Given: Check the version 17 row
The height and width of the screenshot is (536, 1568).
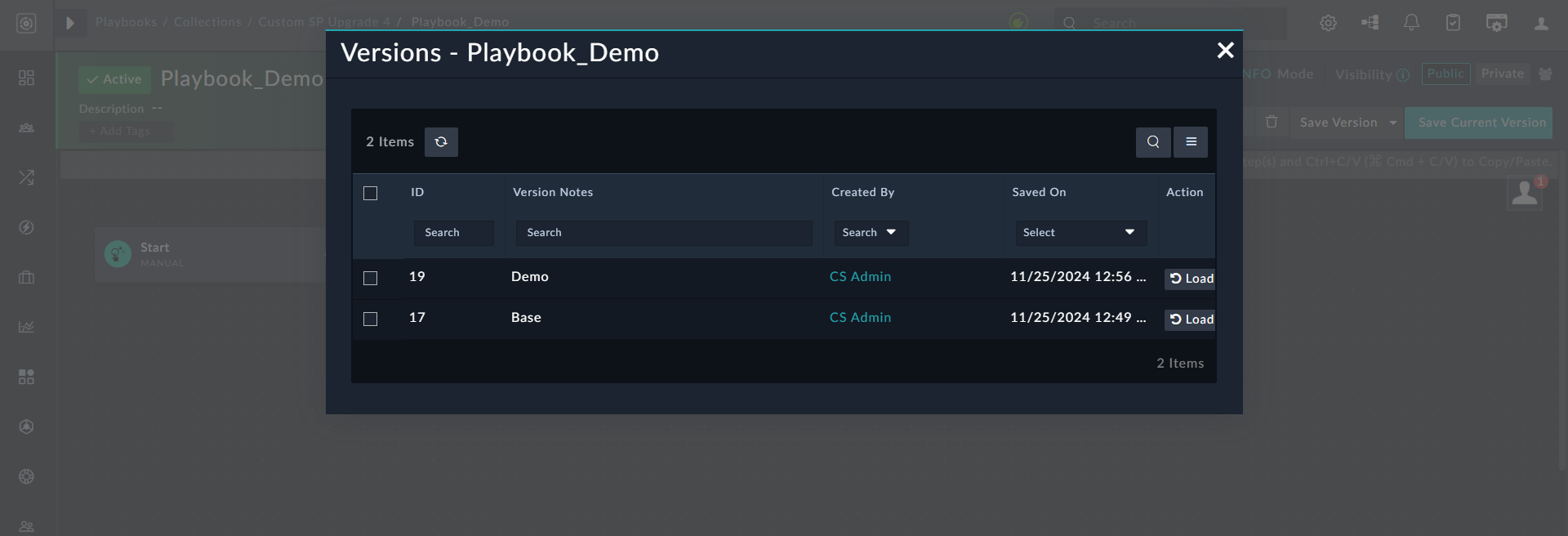Looking at the screenshot, I should click(371, 319).
